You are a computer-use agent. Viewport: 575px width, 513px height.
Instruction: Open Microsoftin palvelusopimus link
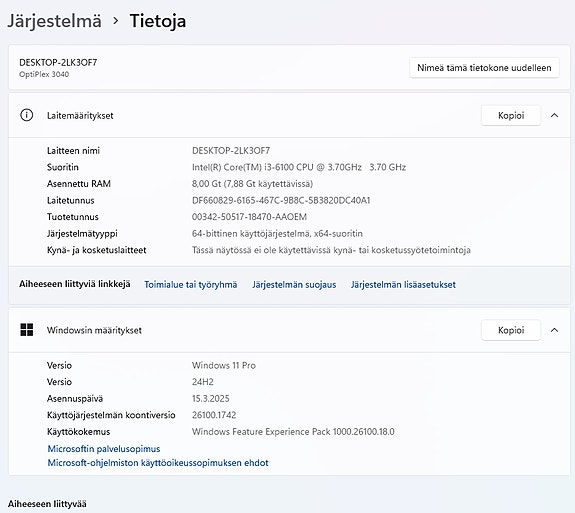coord(104,448)
